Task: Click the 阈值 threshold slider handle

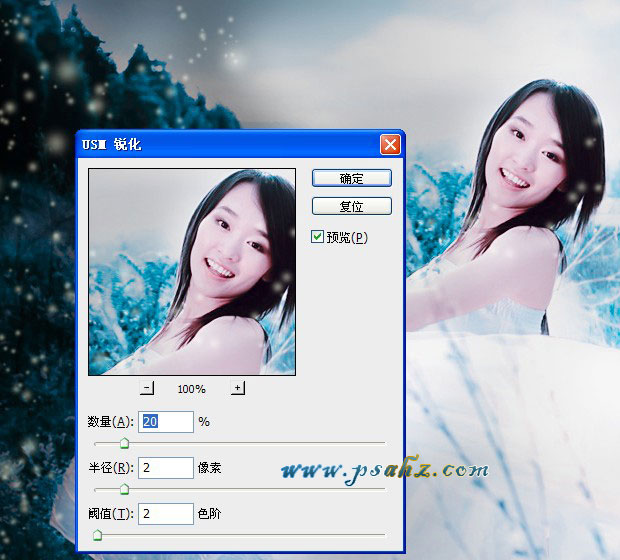Action: 97,535
